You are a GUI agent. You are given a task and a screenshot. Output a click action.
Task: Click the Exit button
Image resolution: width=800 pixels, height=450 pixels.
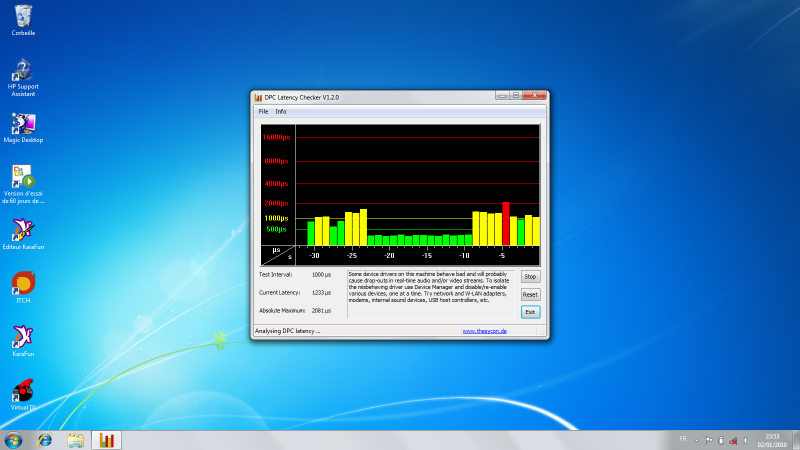click(x=530, y=312)
